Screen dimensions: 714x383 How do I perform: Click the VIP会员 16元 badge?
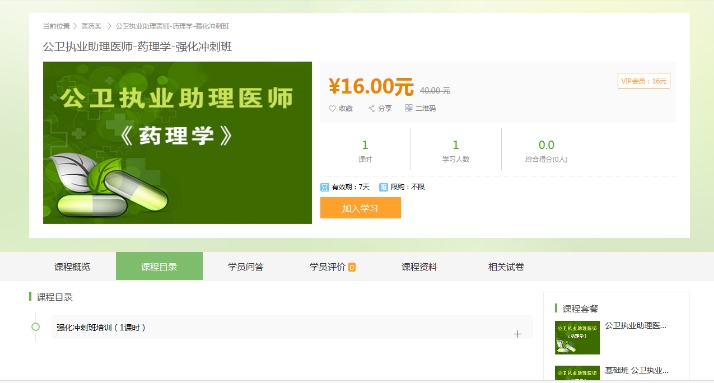pos(644,81)
